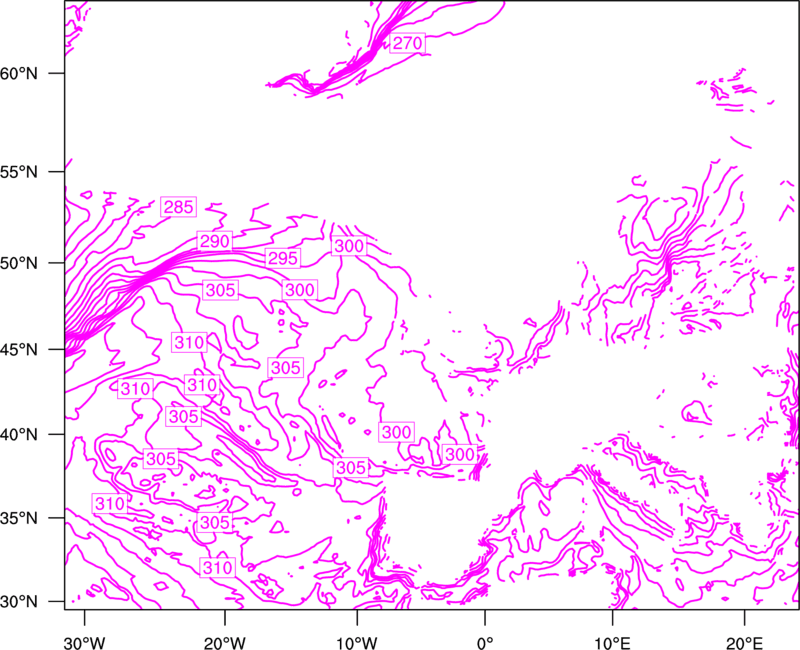Select the 35°N latitude axis label
Viewport: 800px width, 650px height.
coord(19,518)
